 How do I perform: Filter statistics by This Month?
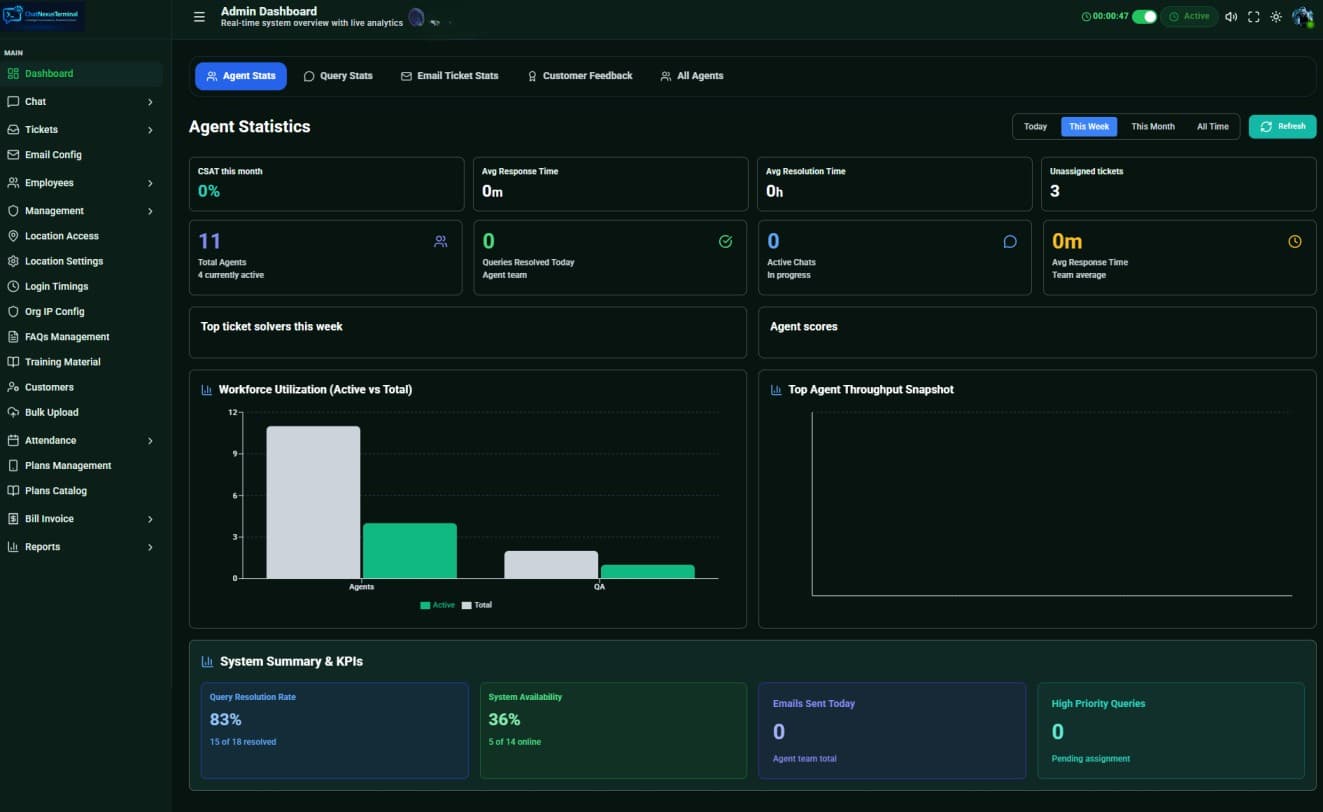[x=1153, y=127]
